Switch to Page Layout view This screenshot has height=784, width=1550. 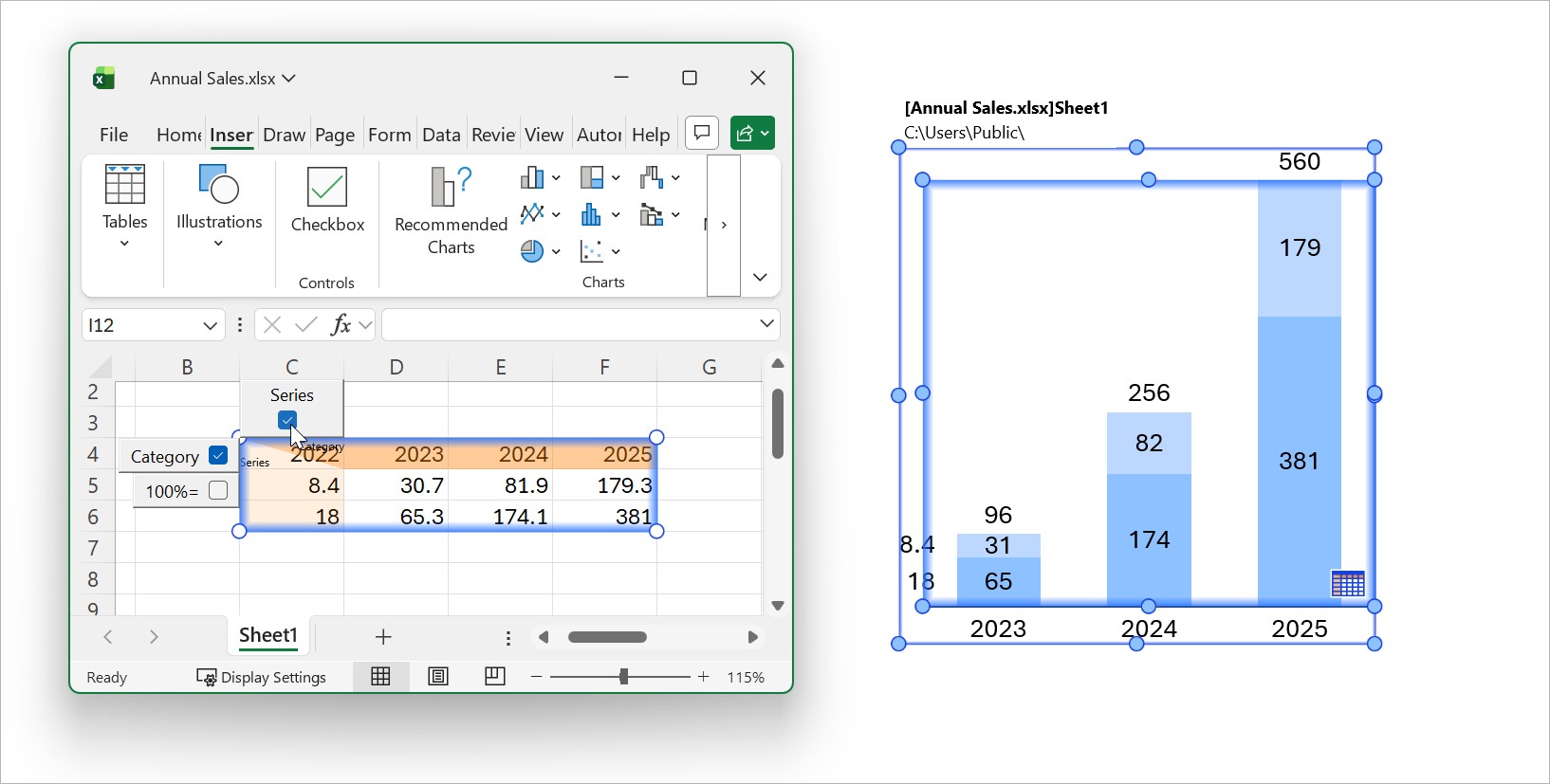tap(438, 676)
